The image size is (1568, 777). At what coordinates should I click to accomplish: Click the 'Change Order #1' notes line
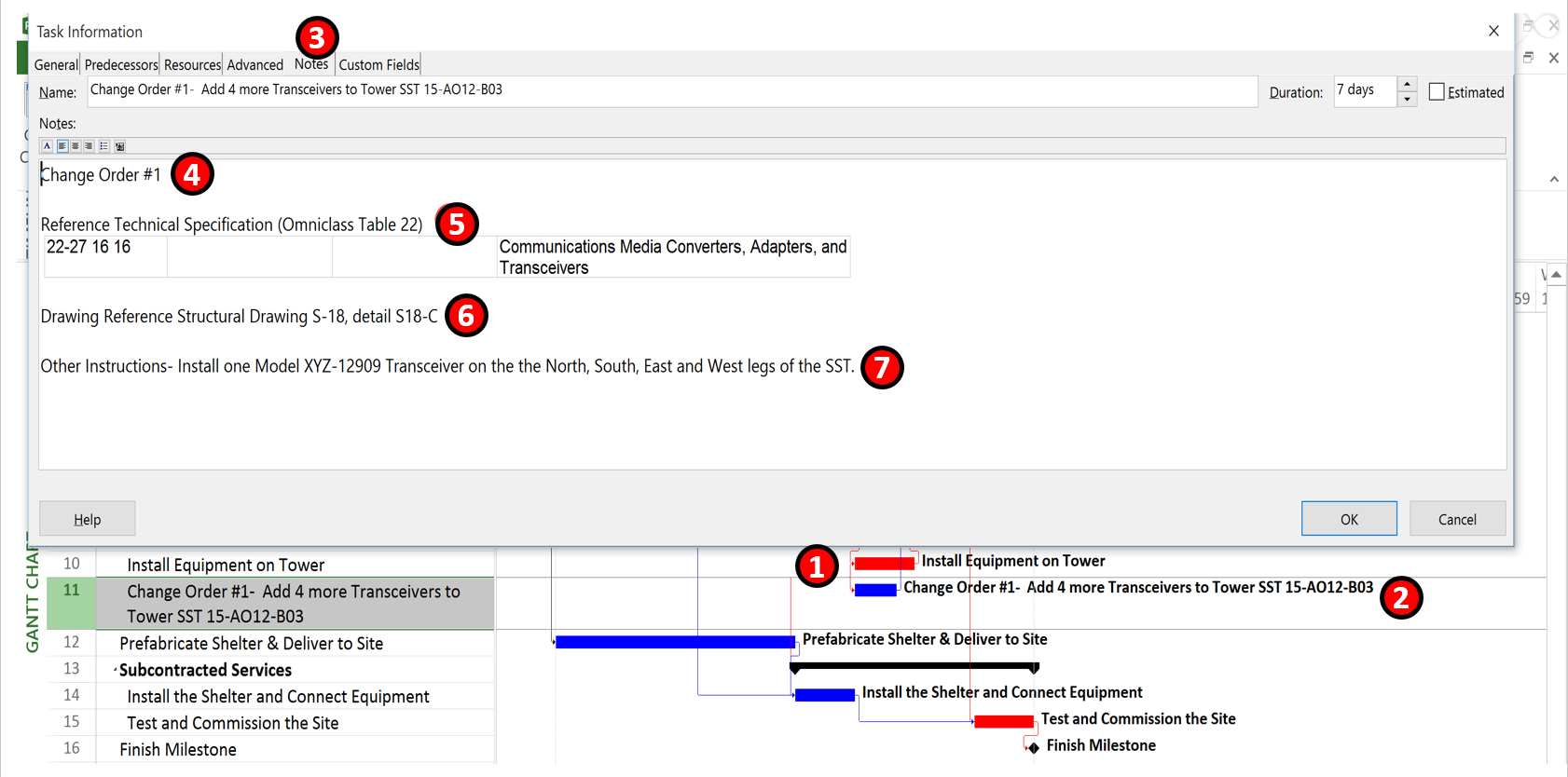101,175
